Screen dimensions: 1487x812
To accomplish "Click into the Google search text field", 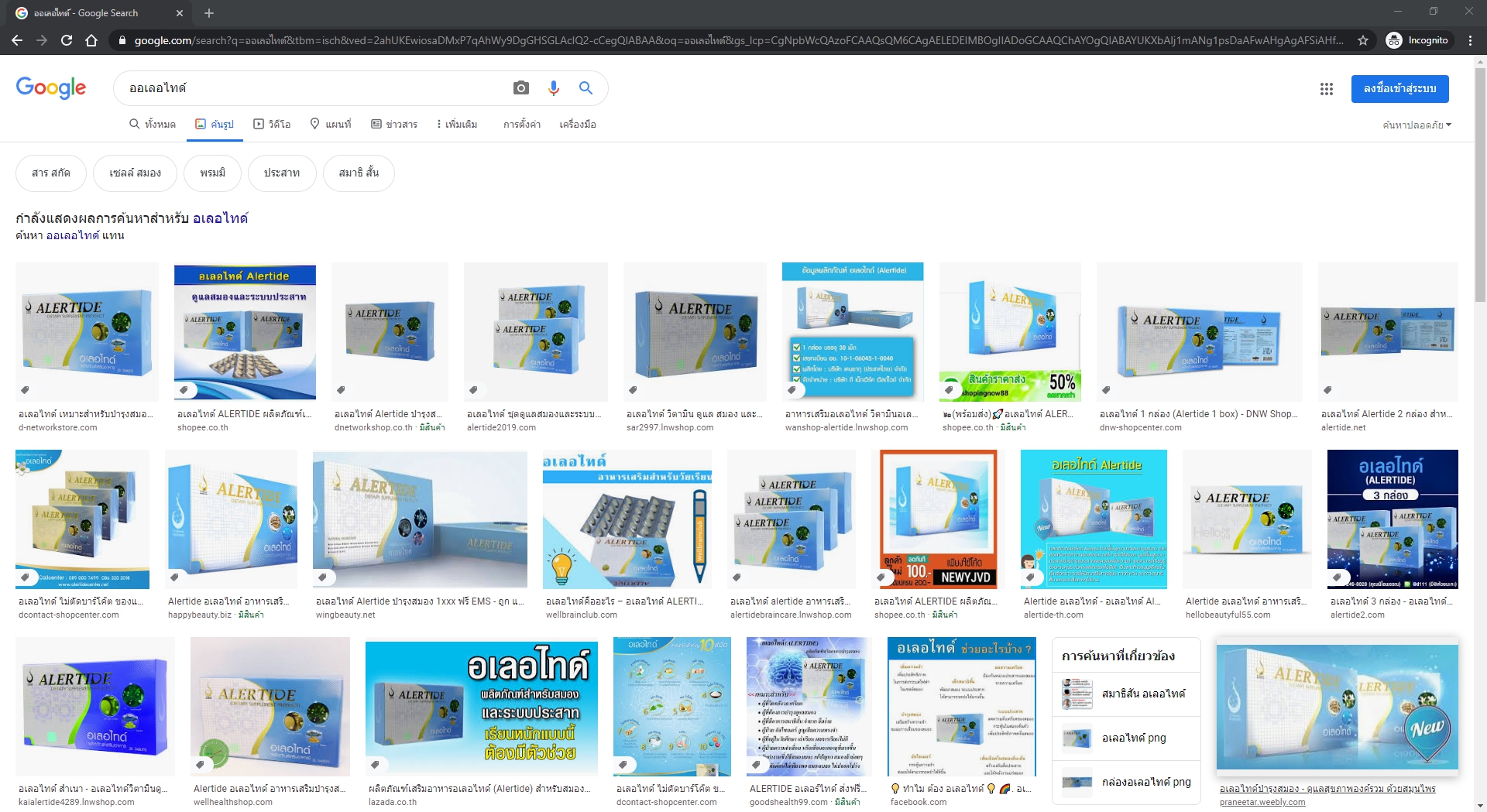I will click(310, 88).
